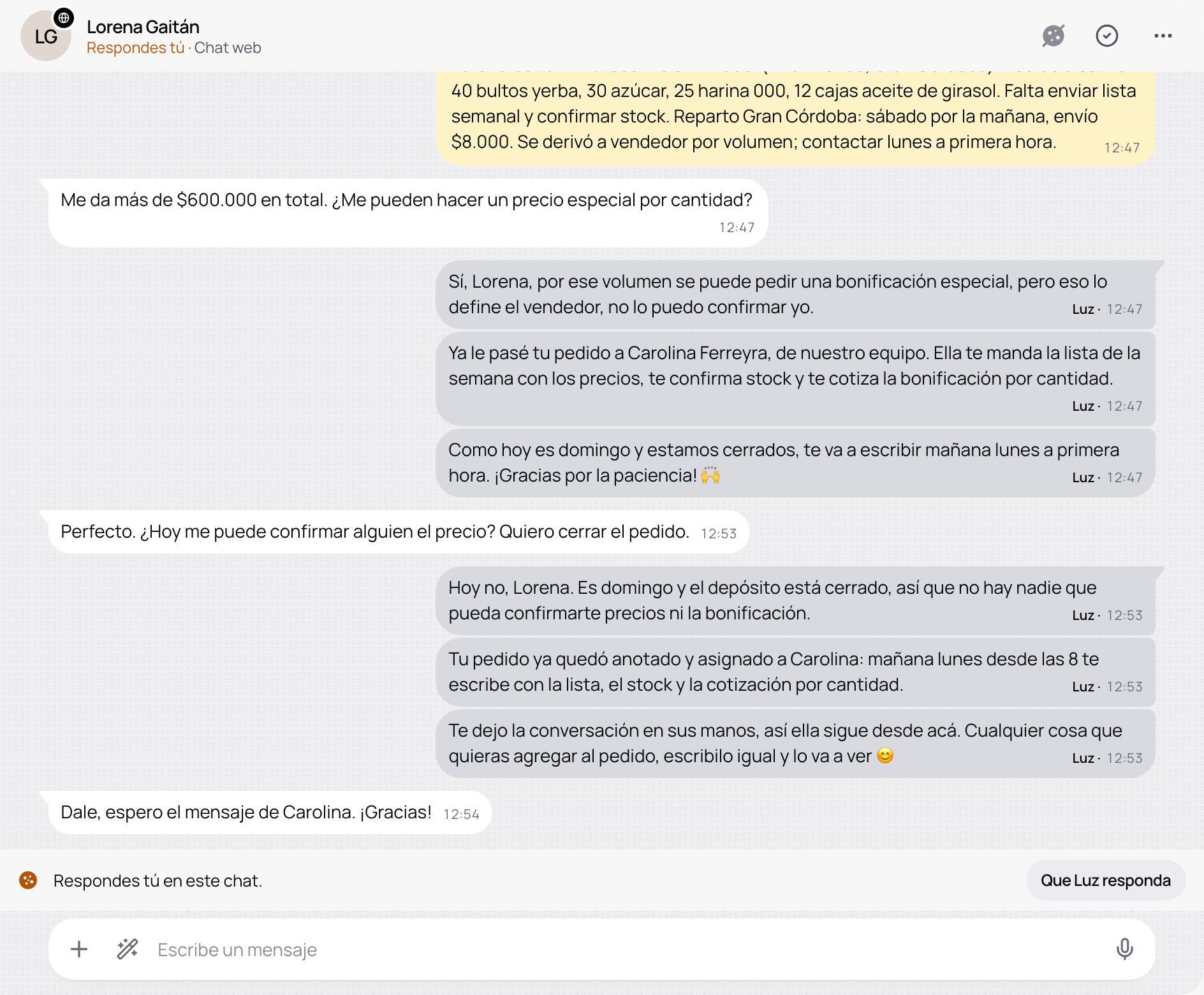
Task: Focus the 'Escribe un mensaje' input field
Action: click(x=602, y=949)
